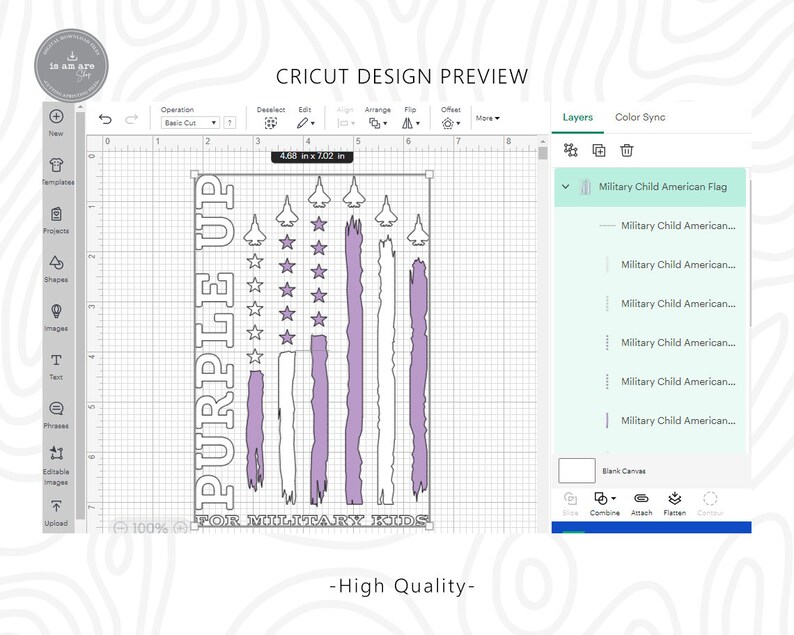The height and width of the screenshot is (635, 794).
Task: Click the canvas vertical scrollbar
Action: coord(543,153)
